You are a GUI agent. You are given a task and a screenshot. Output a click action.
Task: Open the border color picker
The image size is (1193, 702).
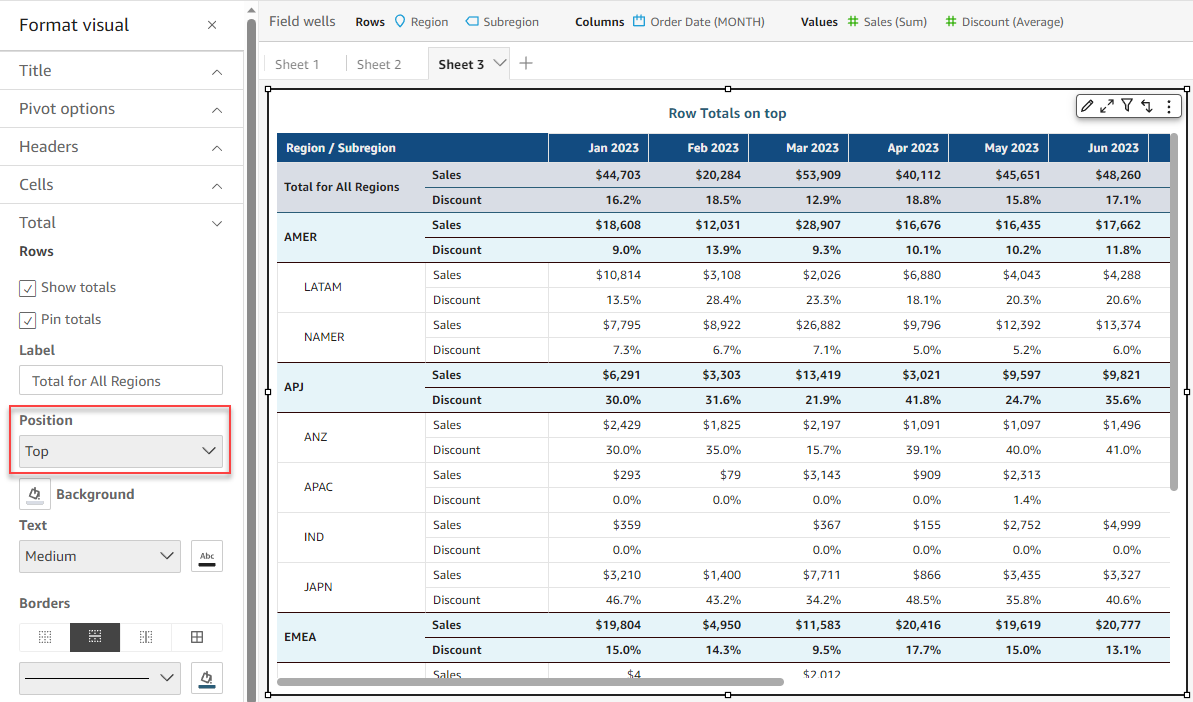207,678
